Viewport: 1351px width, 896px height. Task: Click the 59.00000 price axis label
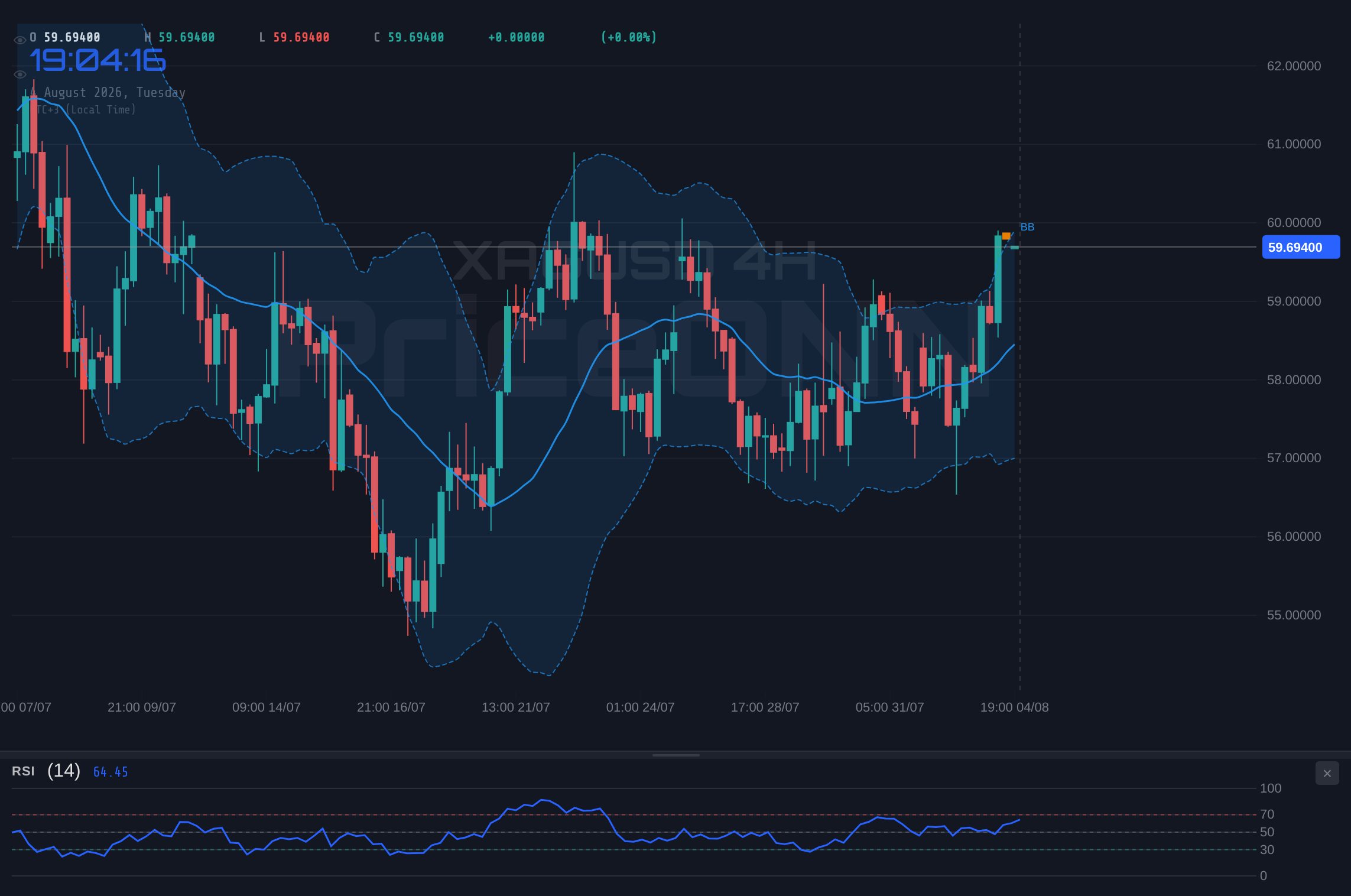coord(1294,301)
